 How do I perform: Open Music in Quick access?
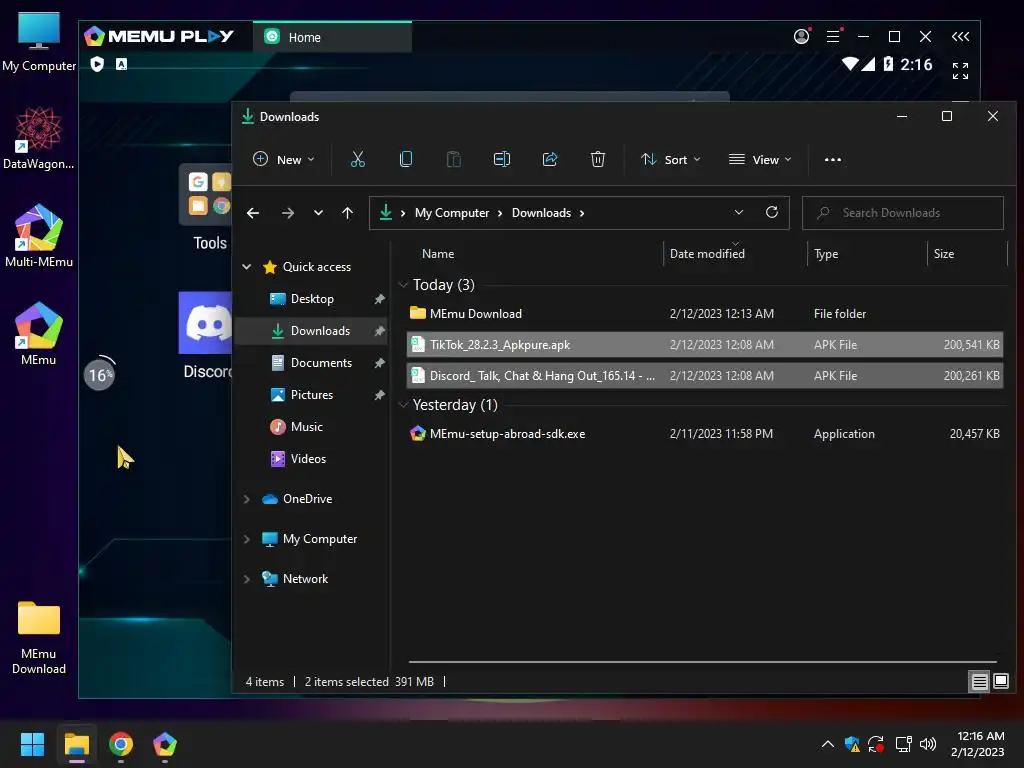pos(306,426)
